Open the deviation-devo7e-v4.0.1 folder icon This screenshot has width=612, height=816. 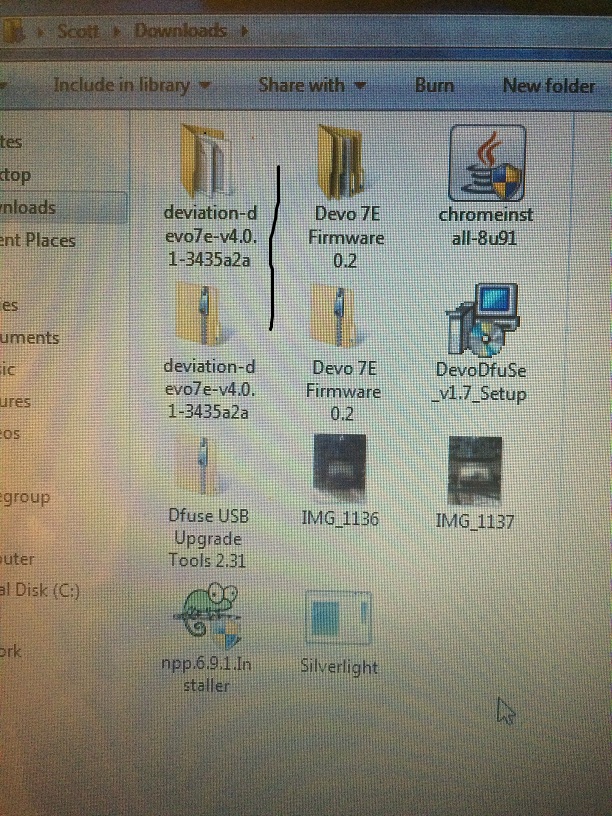[205, 161]
